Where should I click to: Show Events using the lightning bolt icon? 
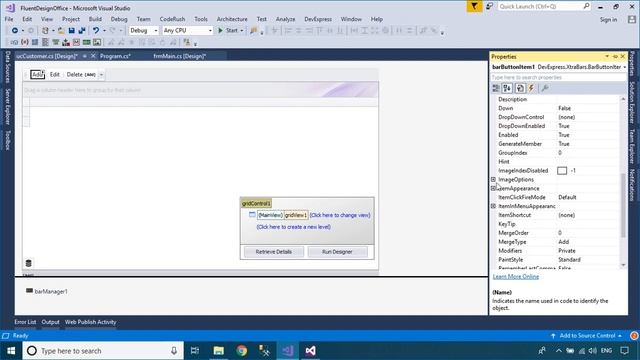coord(531,88)
